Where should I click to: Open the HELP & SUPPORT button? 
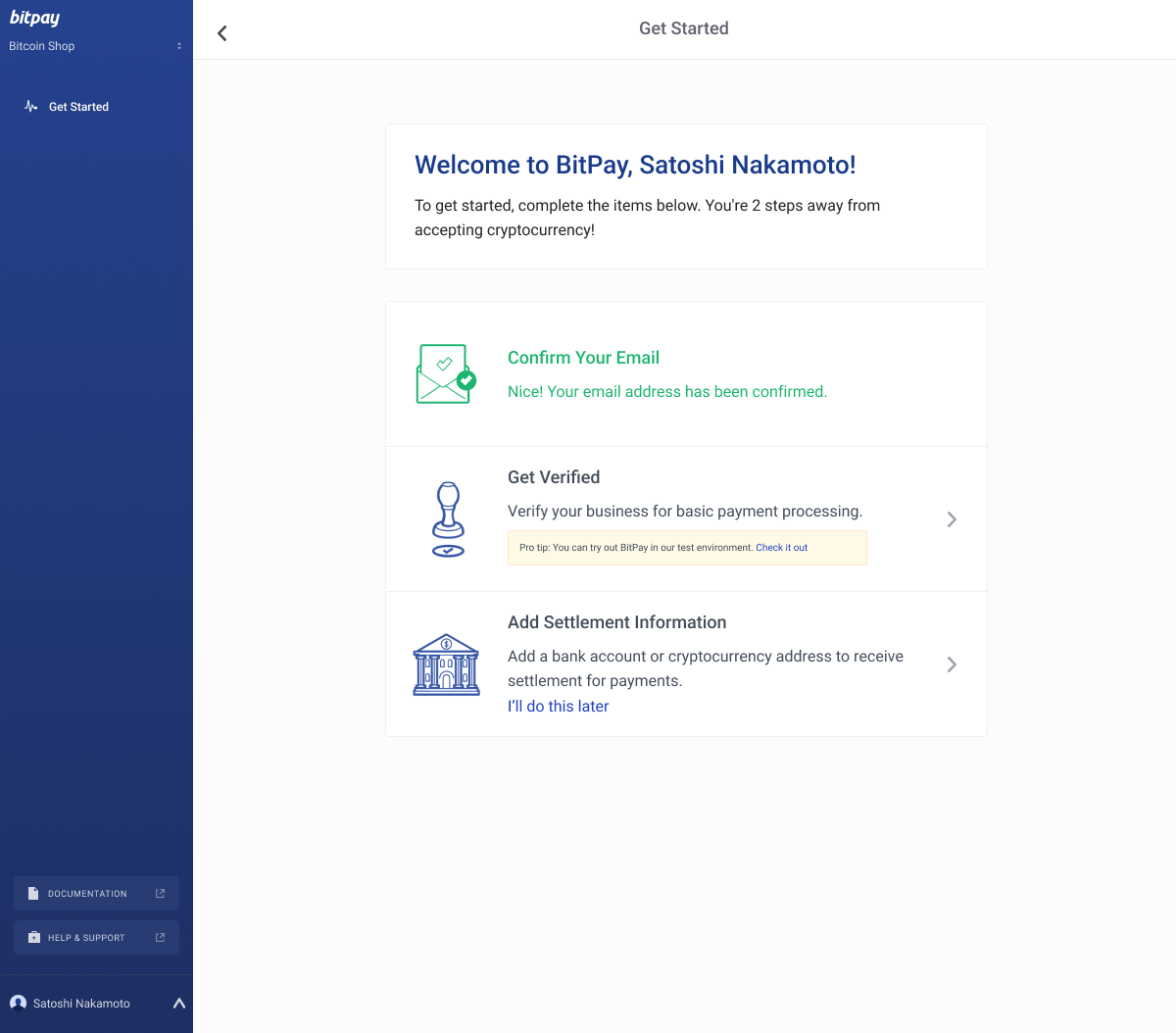(96, 938)
